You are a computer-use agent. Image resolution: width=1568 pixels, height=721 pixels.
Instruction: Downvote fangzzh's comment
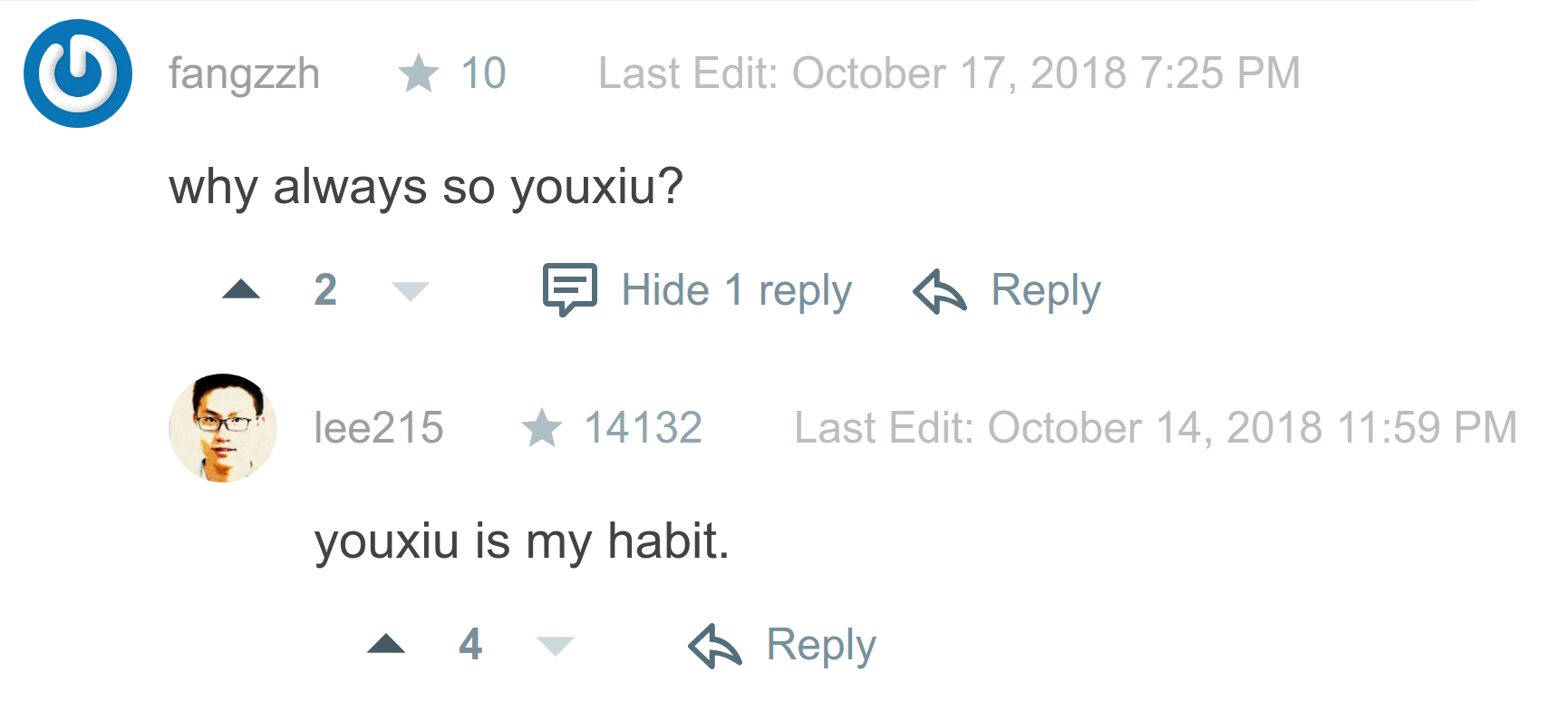[410, 291]
